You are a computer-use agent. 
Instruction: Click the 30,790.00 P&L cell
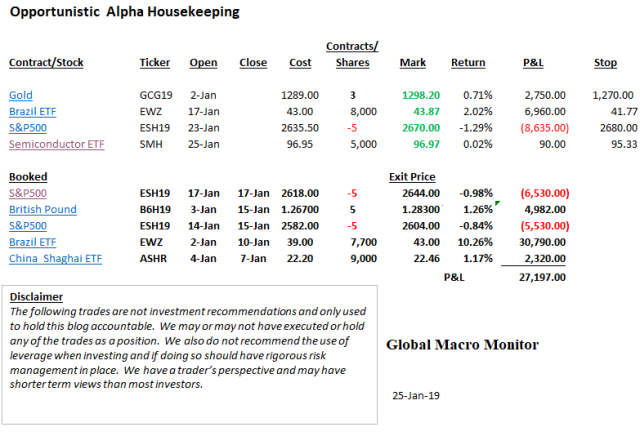coord(541,244)
